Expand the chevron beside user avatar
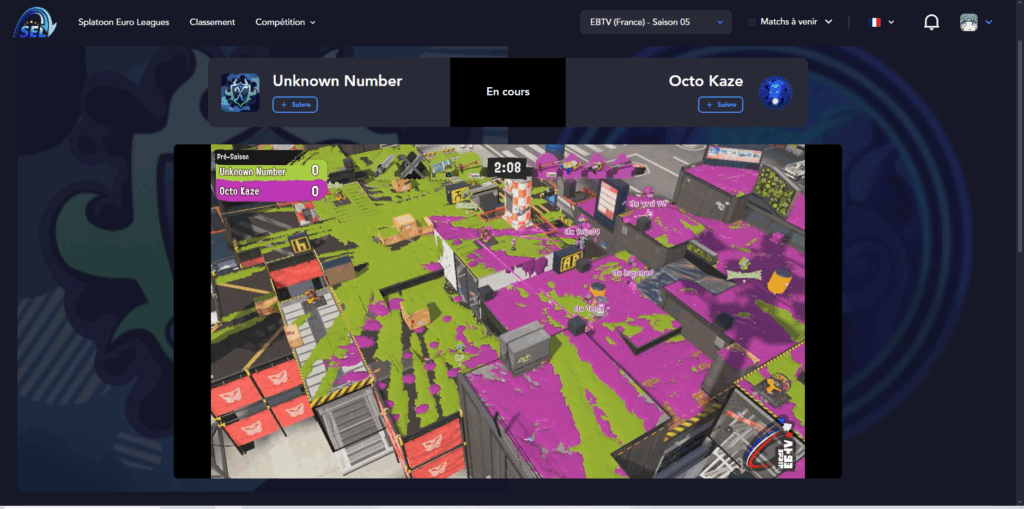1024x509 pixels. (x=989, y=22)
